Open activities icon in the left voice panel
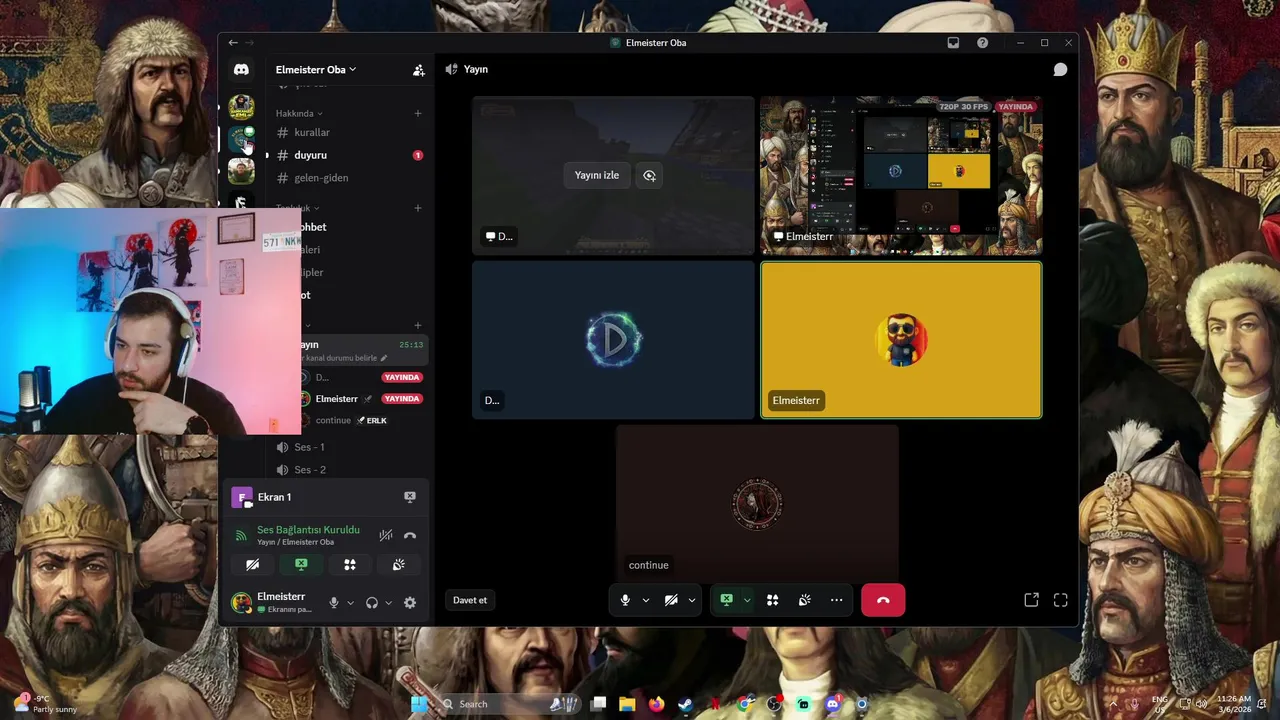 350,565
